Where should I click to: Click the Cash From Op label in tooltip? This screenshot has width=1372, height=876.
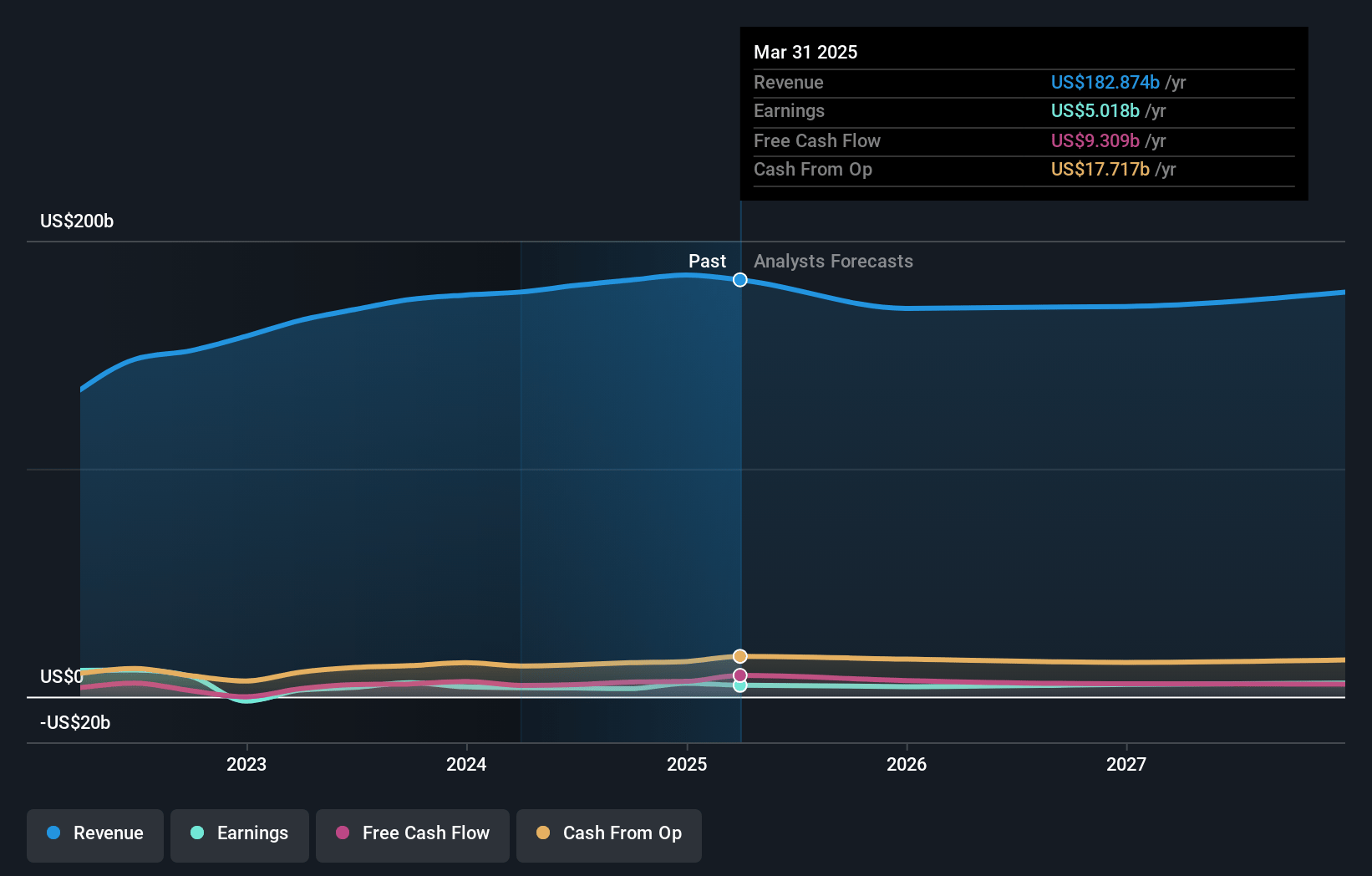click(x=813, y=169)
